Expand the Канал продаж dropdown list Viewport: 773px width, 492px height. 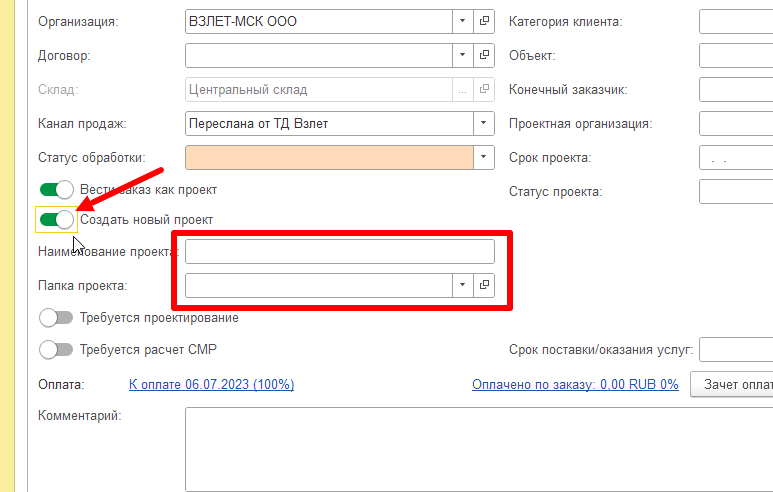pos(484,123)
